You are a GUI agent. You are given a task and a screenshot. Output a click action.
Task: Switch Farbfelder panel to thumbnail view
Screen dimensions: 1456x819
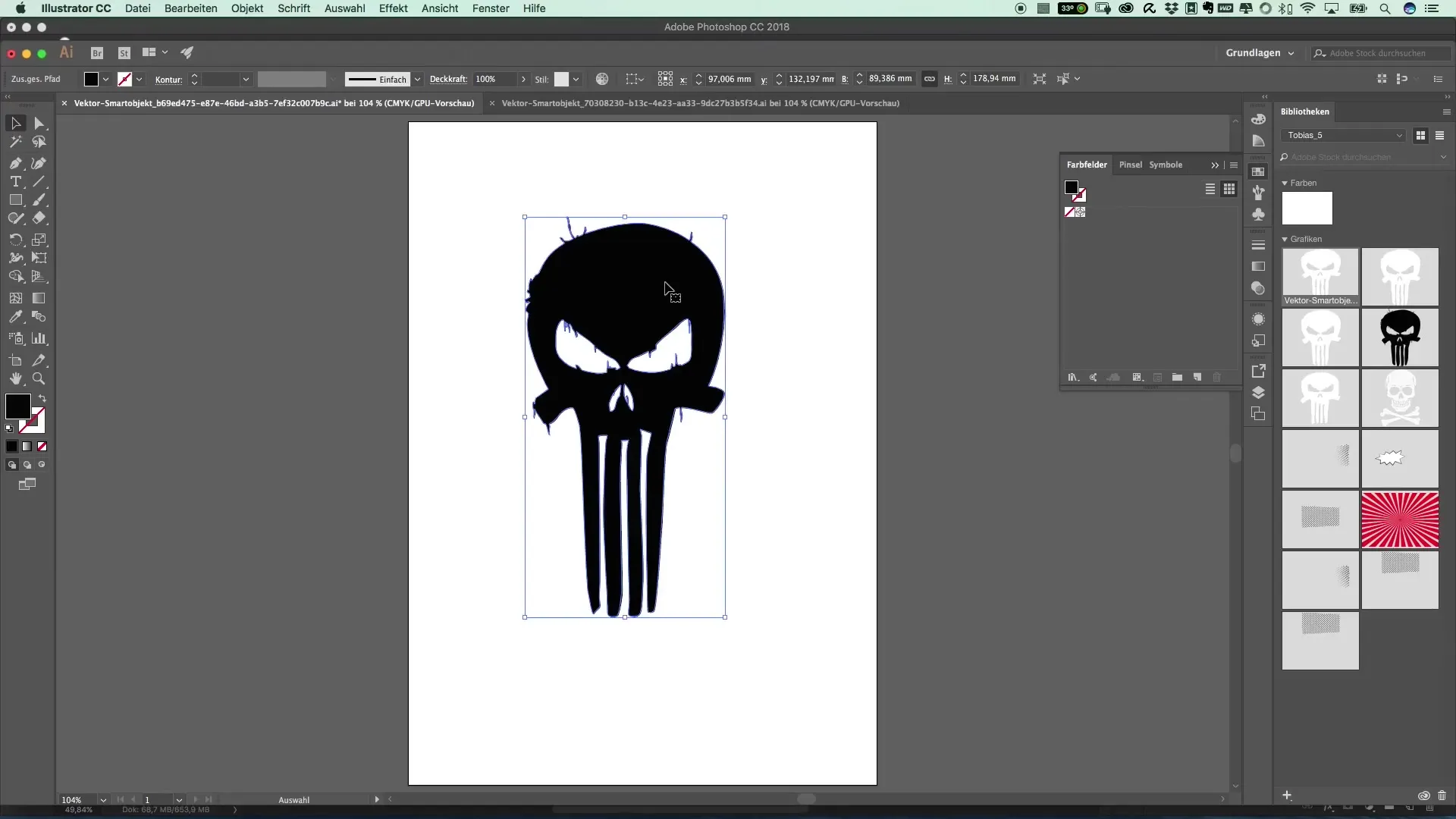[1229, 189]
